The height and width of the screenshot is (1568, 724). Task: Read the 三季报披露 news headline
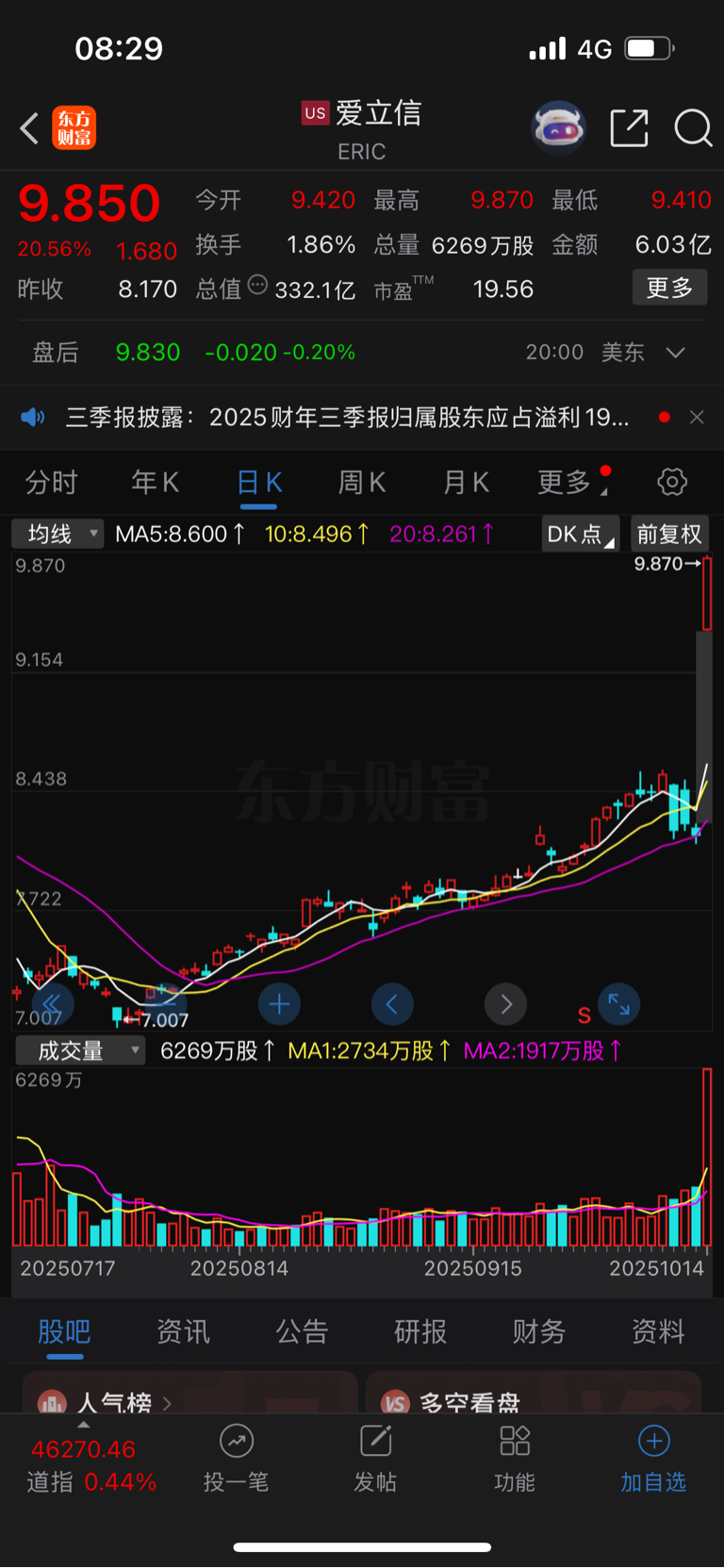coord(347,417)
